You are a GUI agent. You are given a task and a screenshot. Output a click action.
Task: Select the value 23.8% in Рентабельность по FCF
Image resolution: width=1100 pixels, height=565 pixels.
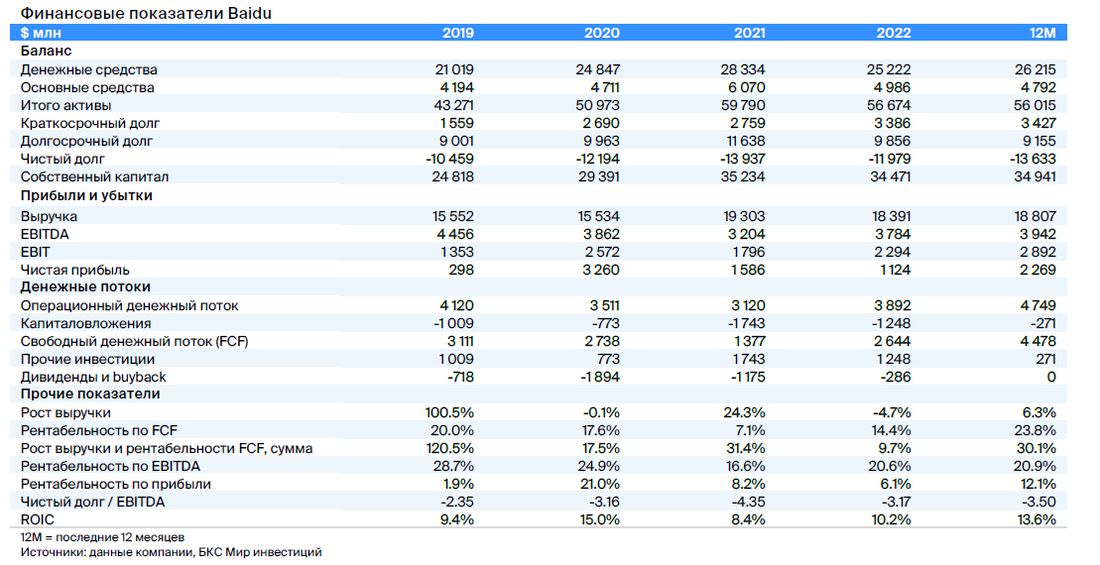click(x=1035, y=431)
